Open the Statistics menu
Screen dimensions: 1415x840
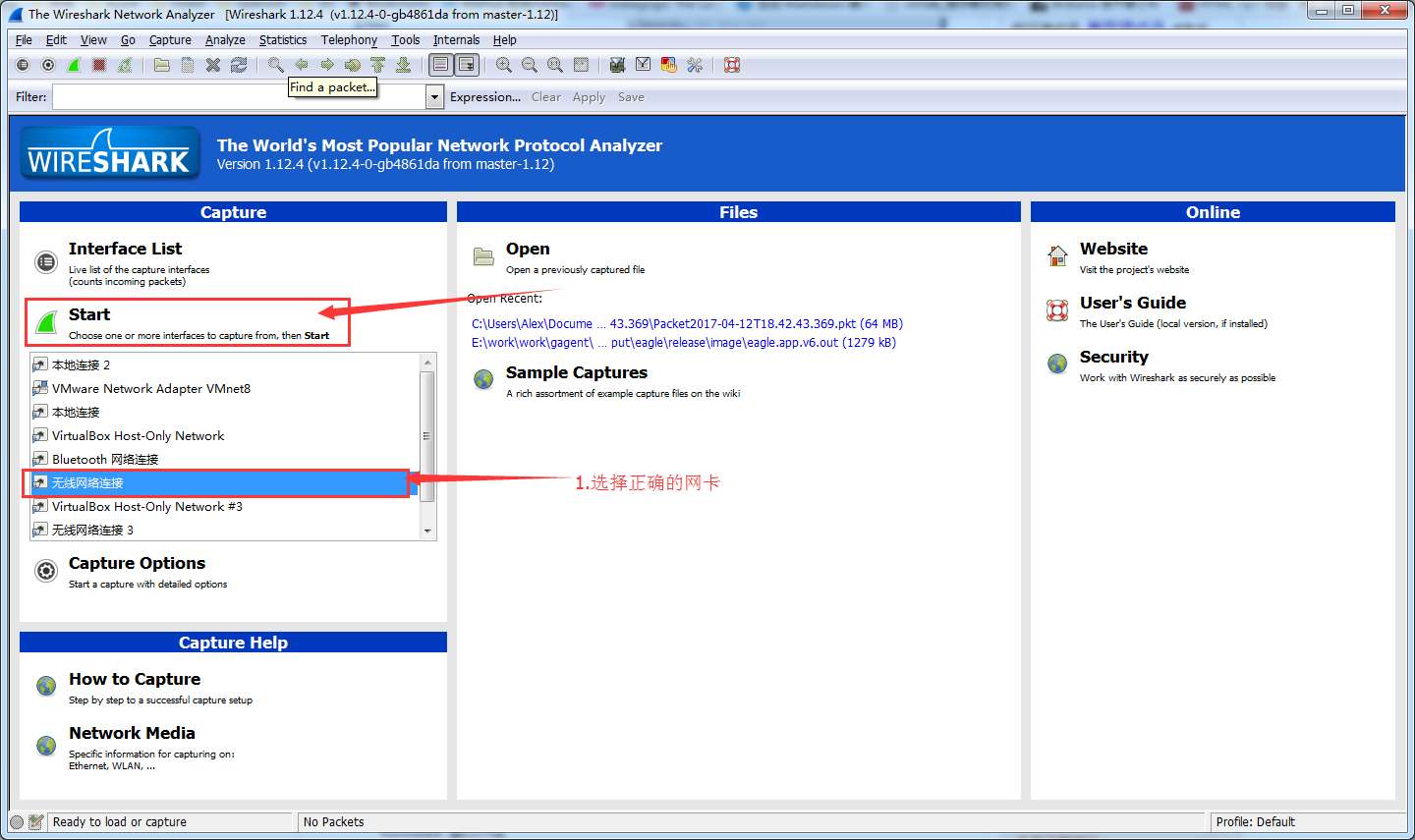[x=283, y=40]
